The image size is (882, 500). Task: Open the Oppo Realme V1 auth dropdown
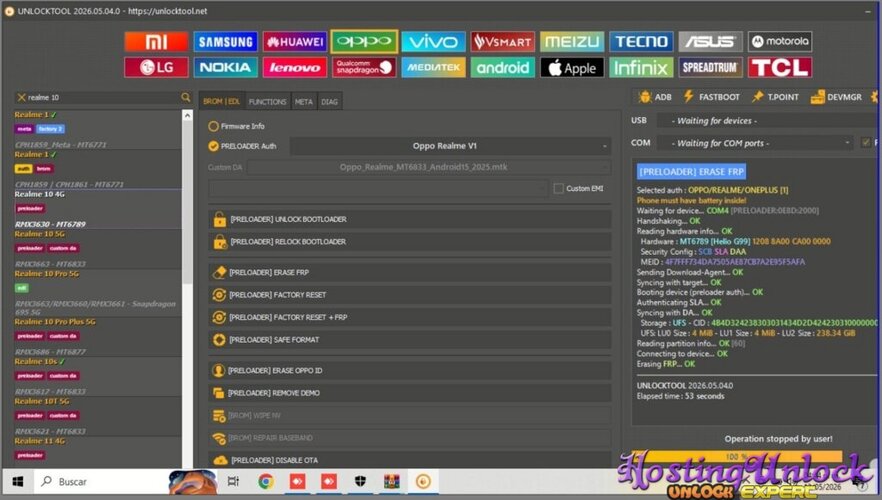tap(451, 146)
